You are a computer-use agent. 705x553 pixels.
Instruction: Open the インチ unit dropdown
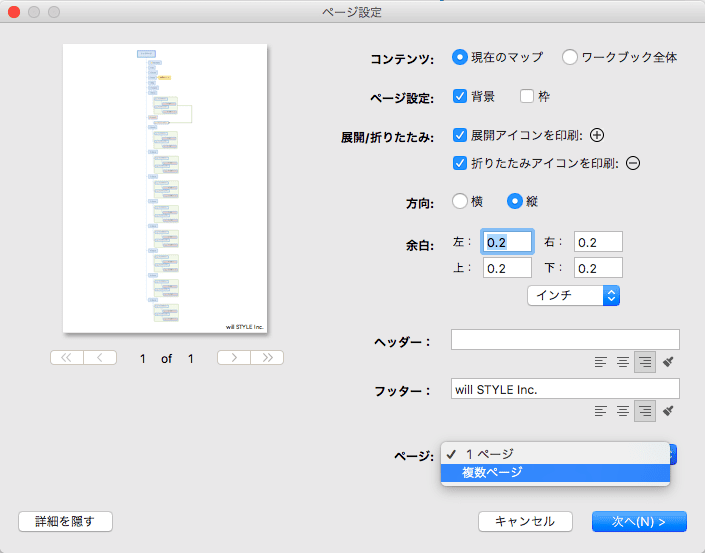click(x=573, y=295)
